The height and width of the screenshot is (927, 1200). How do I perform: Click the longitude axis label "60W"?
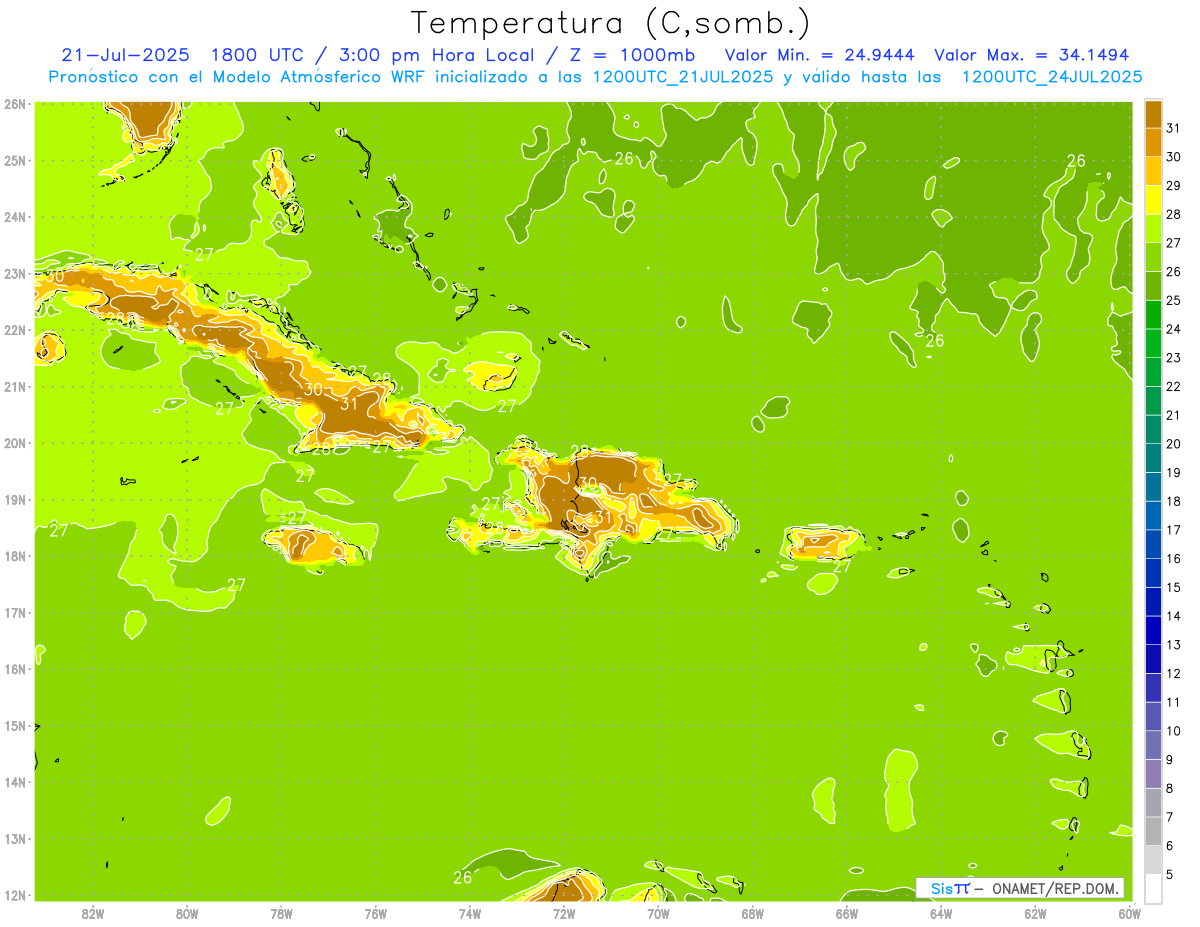coord(1130,913)
